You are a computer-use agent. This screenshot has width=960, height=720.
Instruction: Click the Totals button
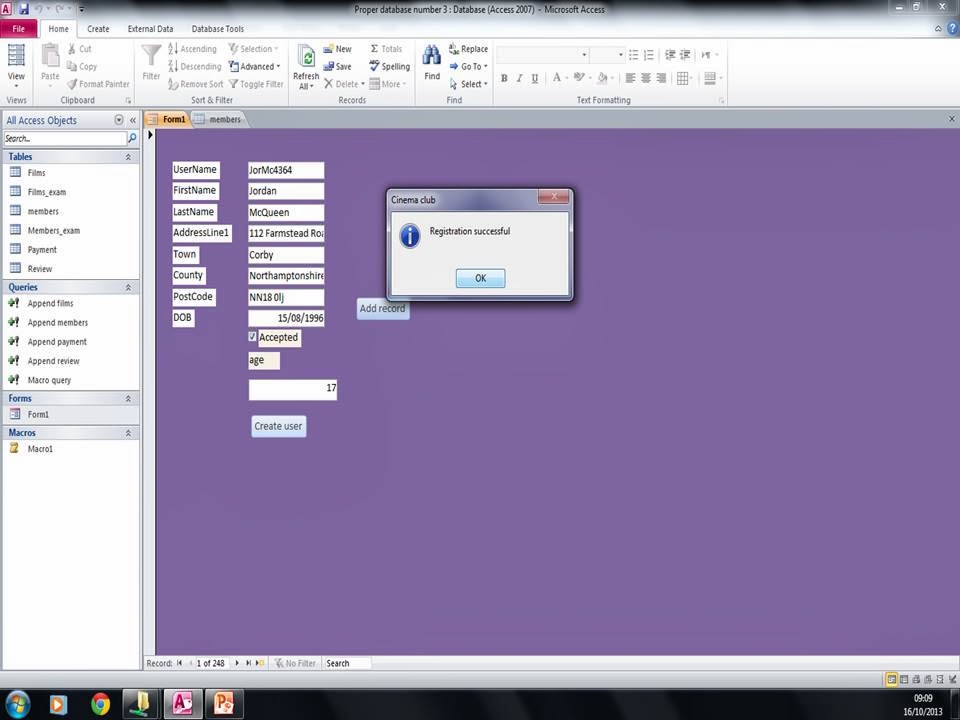coord(386,49)
